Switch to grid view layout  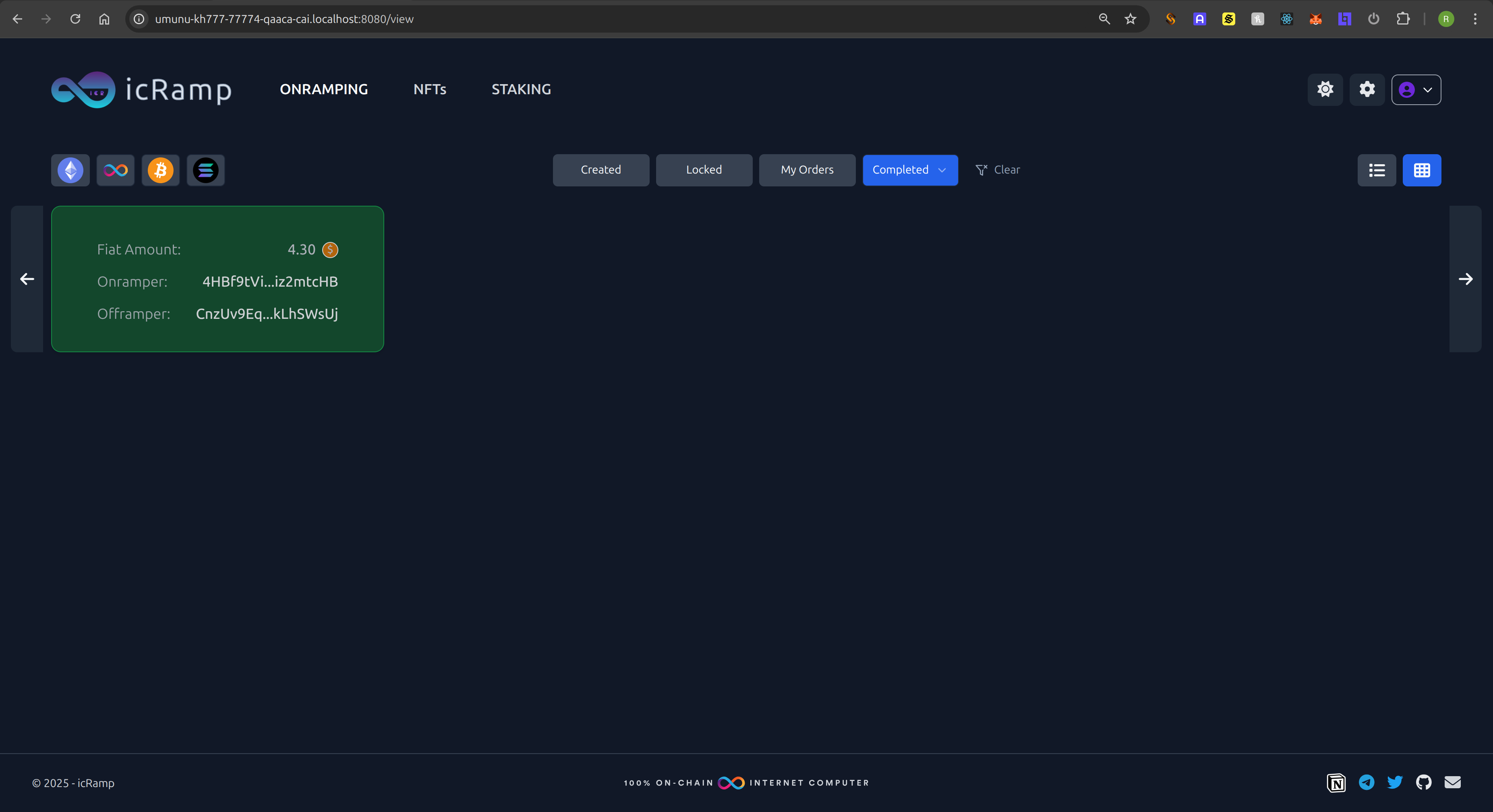pos(1422,170)
